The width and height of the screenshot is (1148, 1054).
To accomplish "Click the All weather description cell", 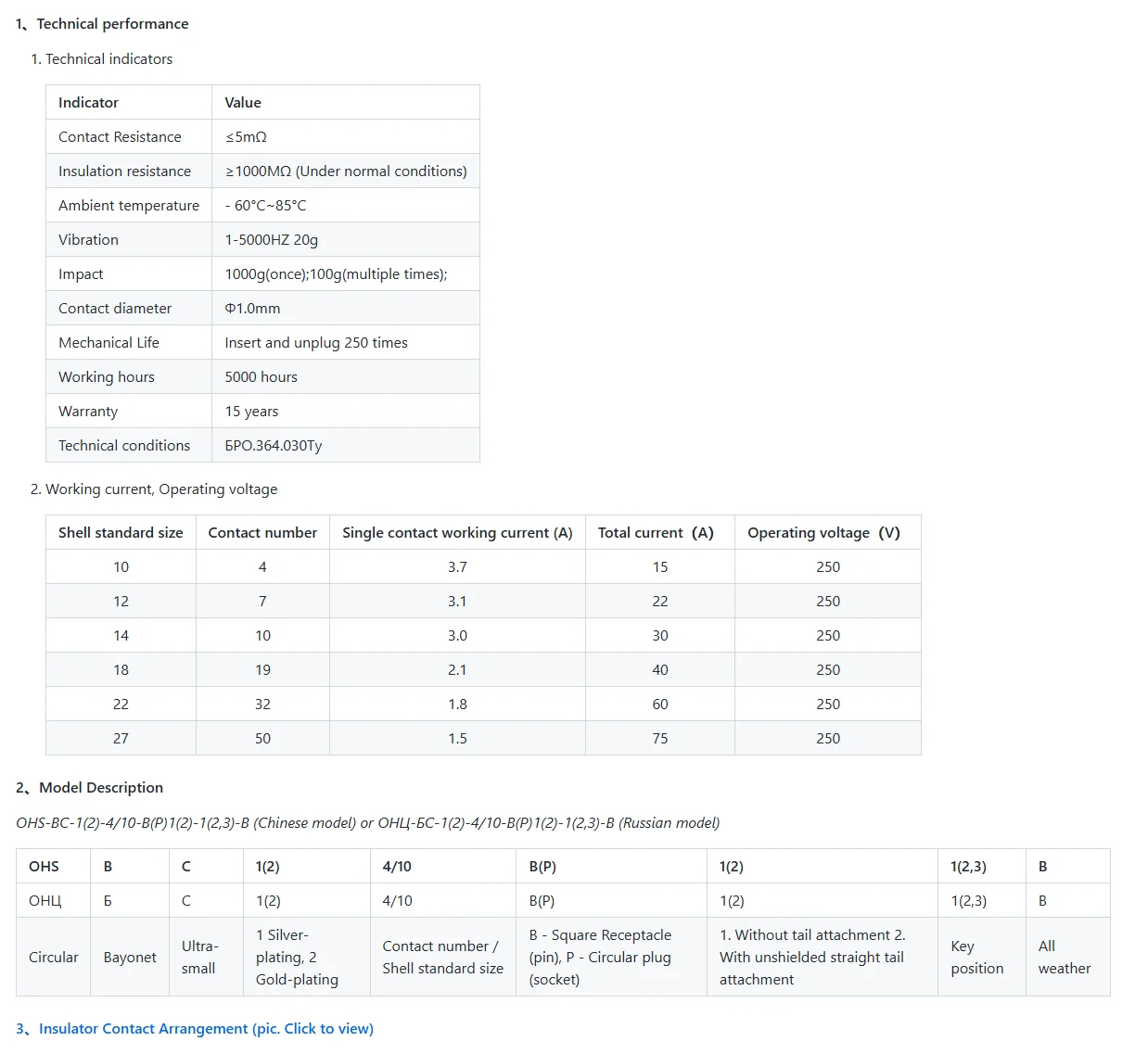I will [x=1068, y=957].
